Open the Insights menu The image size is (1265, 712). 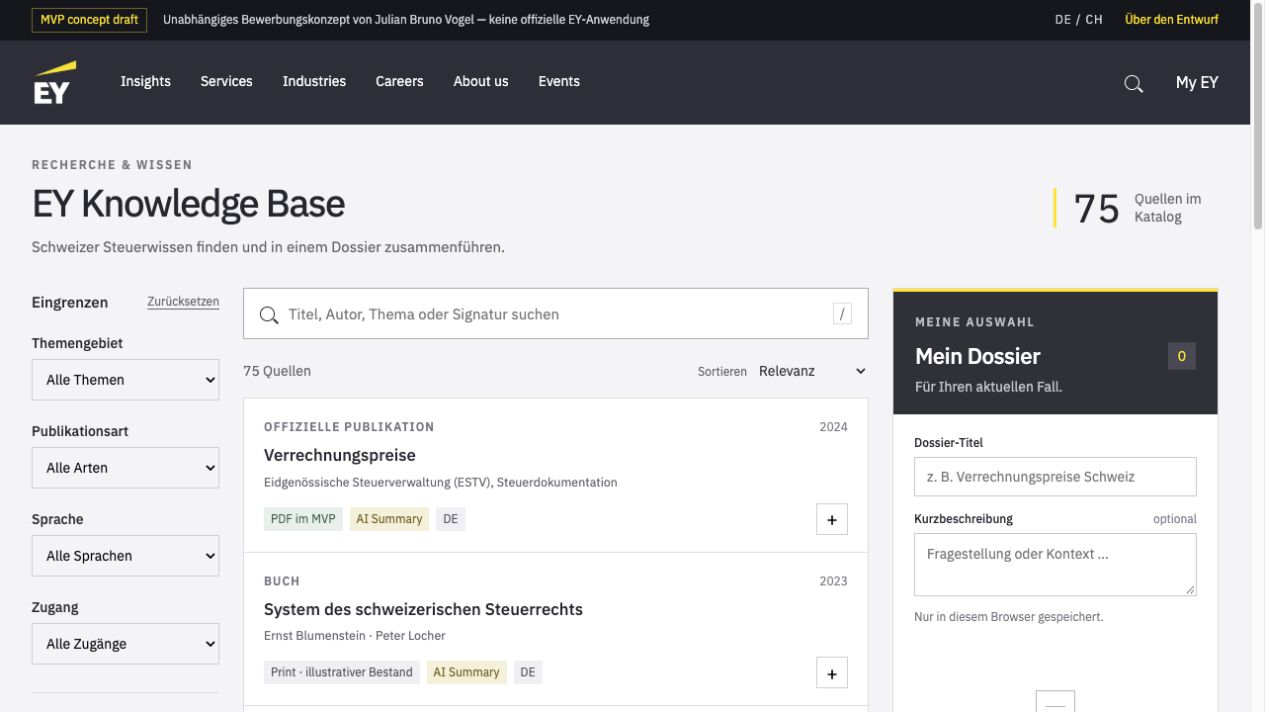tap(145, 82)
